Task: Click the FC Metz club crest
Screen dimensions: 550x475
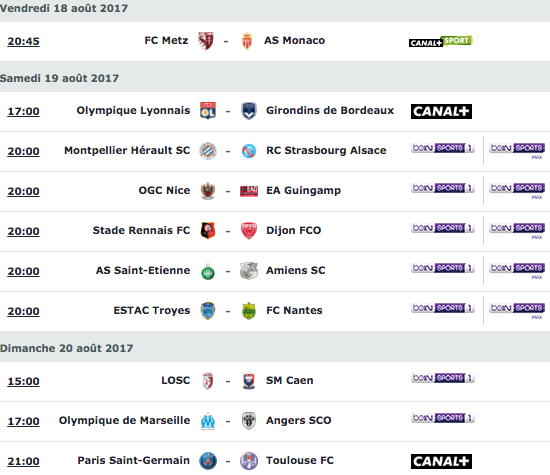Action: (206, 41)
